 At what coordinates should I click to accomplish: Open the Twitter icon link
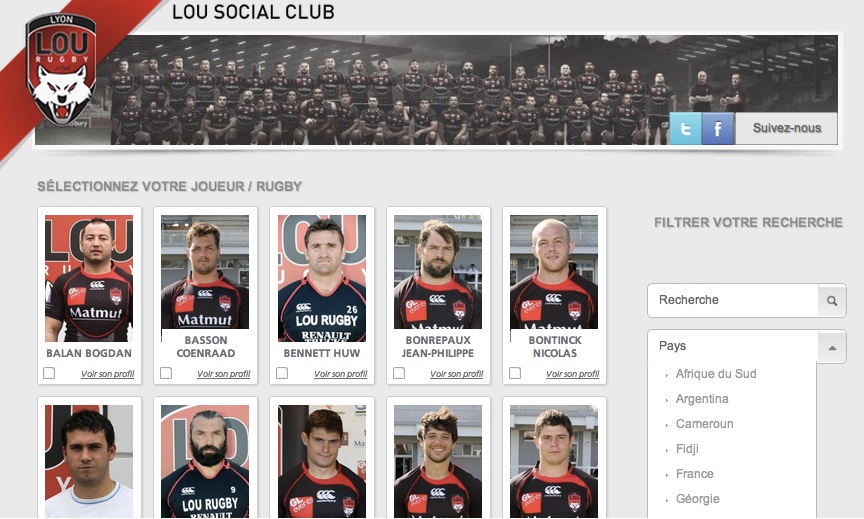685,128
